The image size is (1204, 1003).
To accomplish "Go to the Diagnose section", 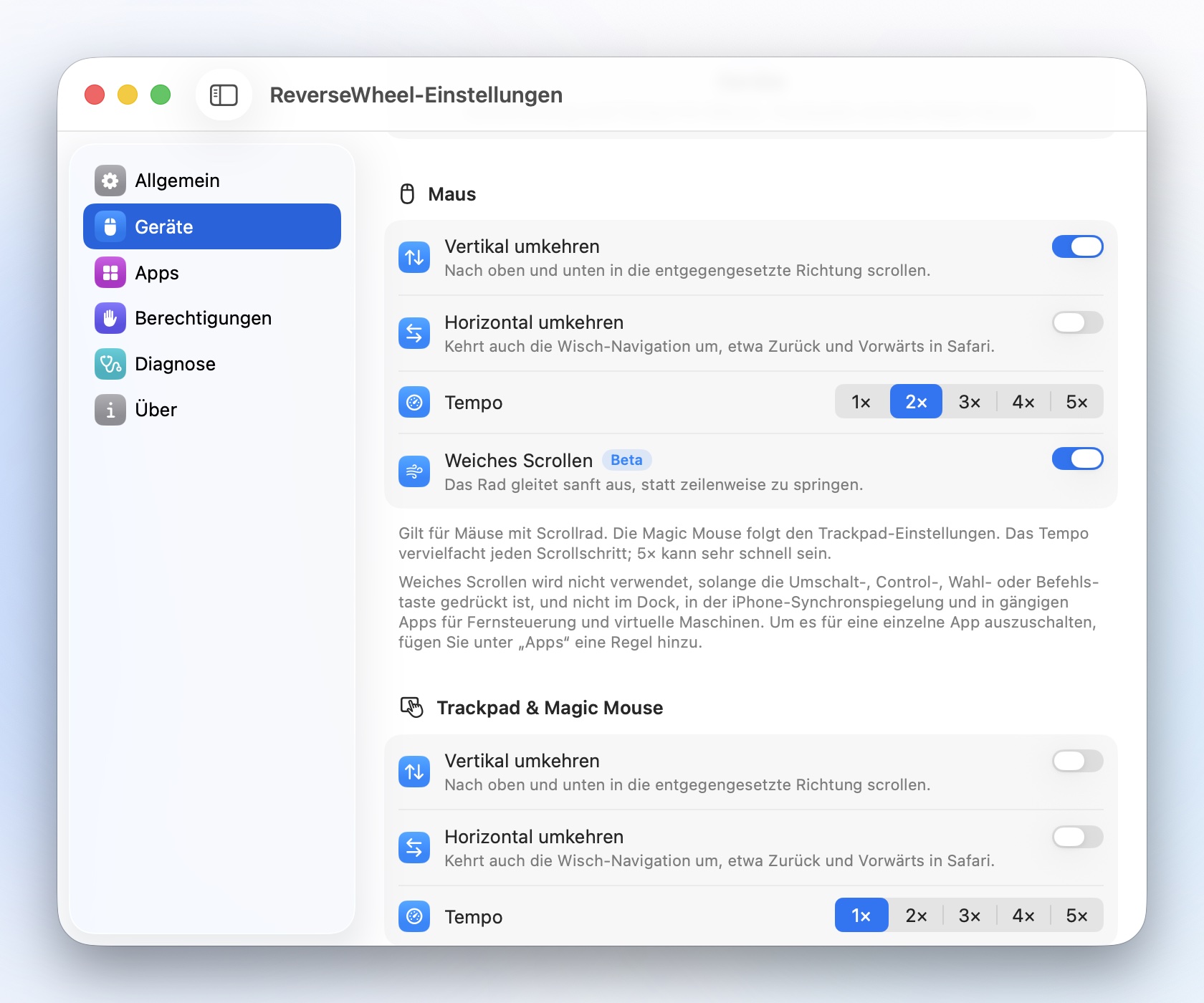I will coord(212,364).
